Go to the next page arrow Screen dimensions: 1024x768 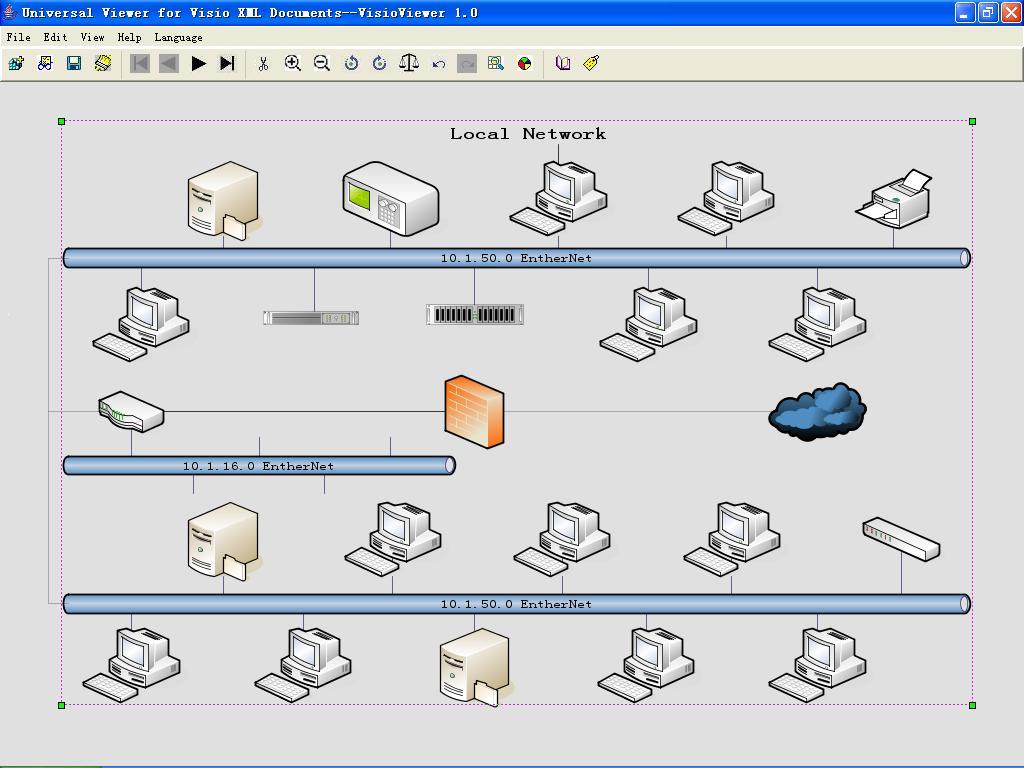coord(198,63)
